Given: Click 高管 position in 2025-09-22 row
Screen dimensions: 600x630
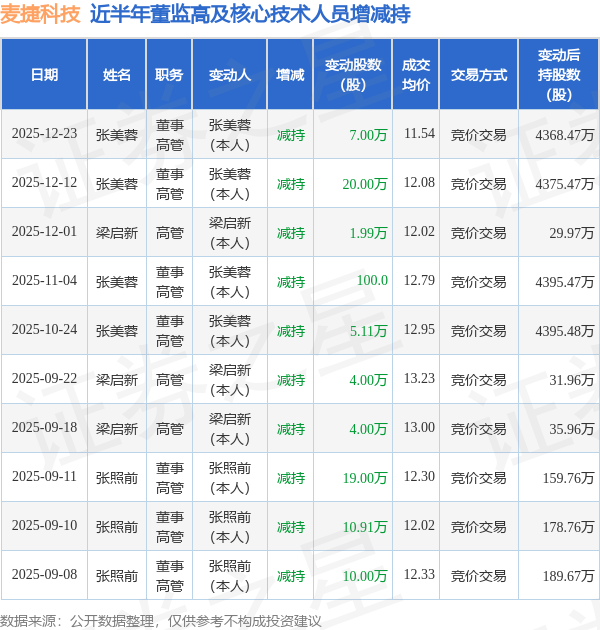Looking at the screenshot, I should pyautogui.click(x=170, y=380).
